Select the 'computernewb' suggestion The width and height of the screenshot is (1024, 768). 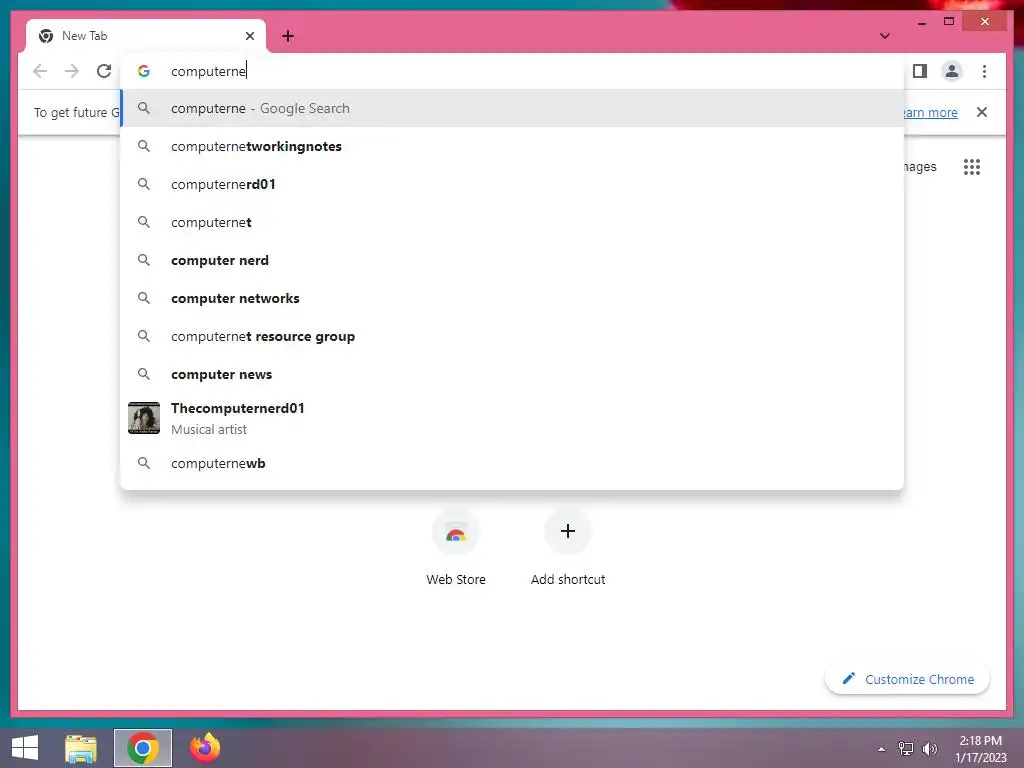click(x=512, y=463)
